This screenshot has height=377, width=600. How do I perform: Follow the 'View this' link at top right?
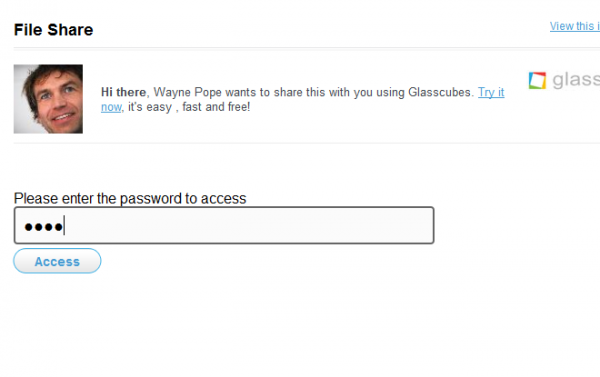(575, 26)
